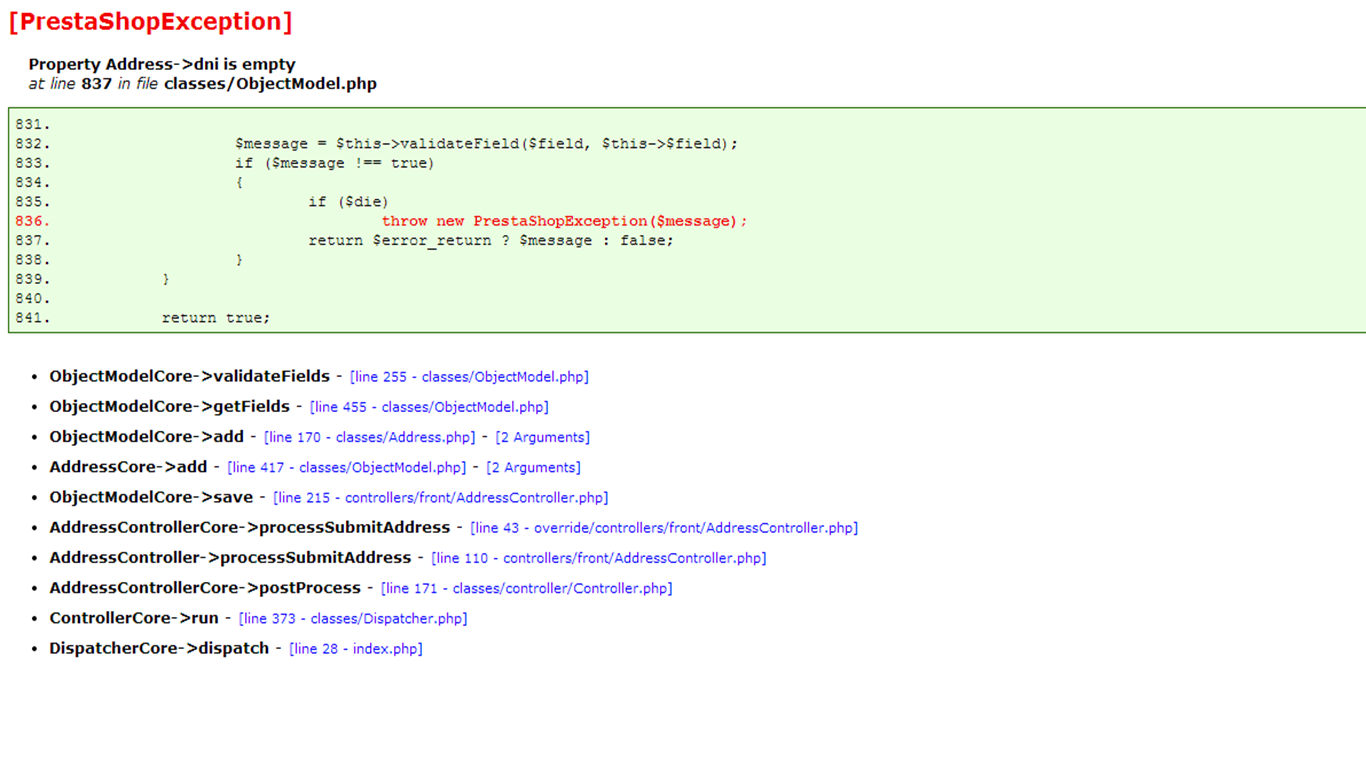
Task: Click the 'ObjectModelCore->add' trace entry name
Action: coord(147,437)
